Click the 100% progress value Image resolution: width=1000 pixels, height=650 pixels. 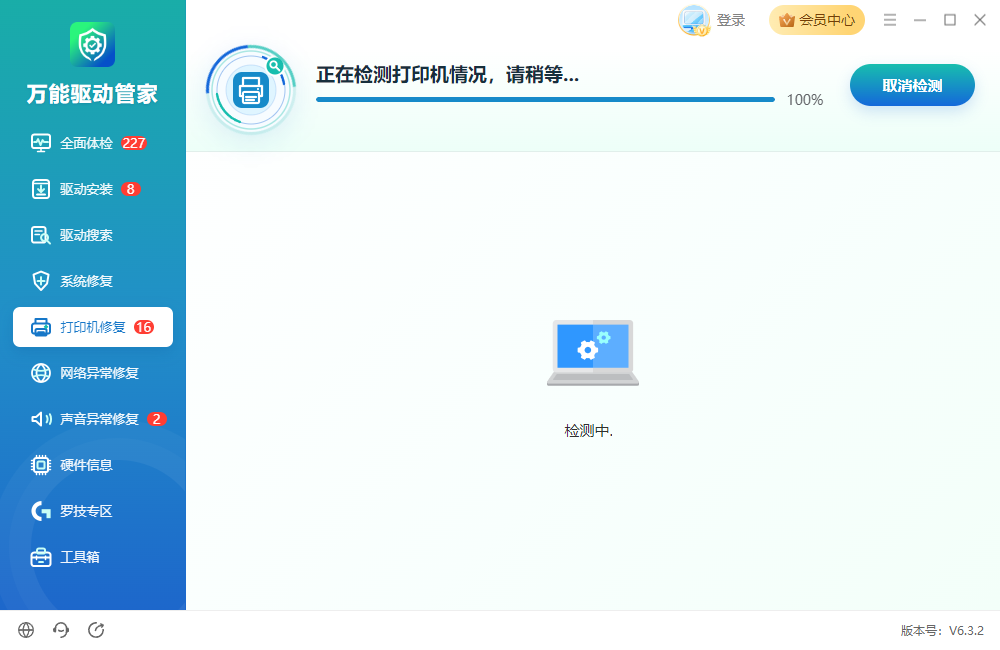[805, 100]
